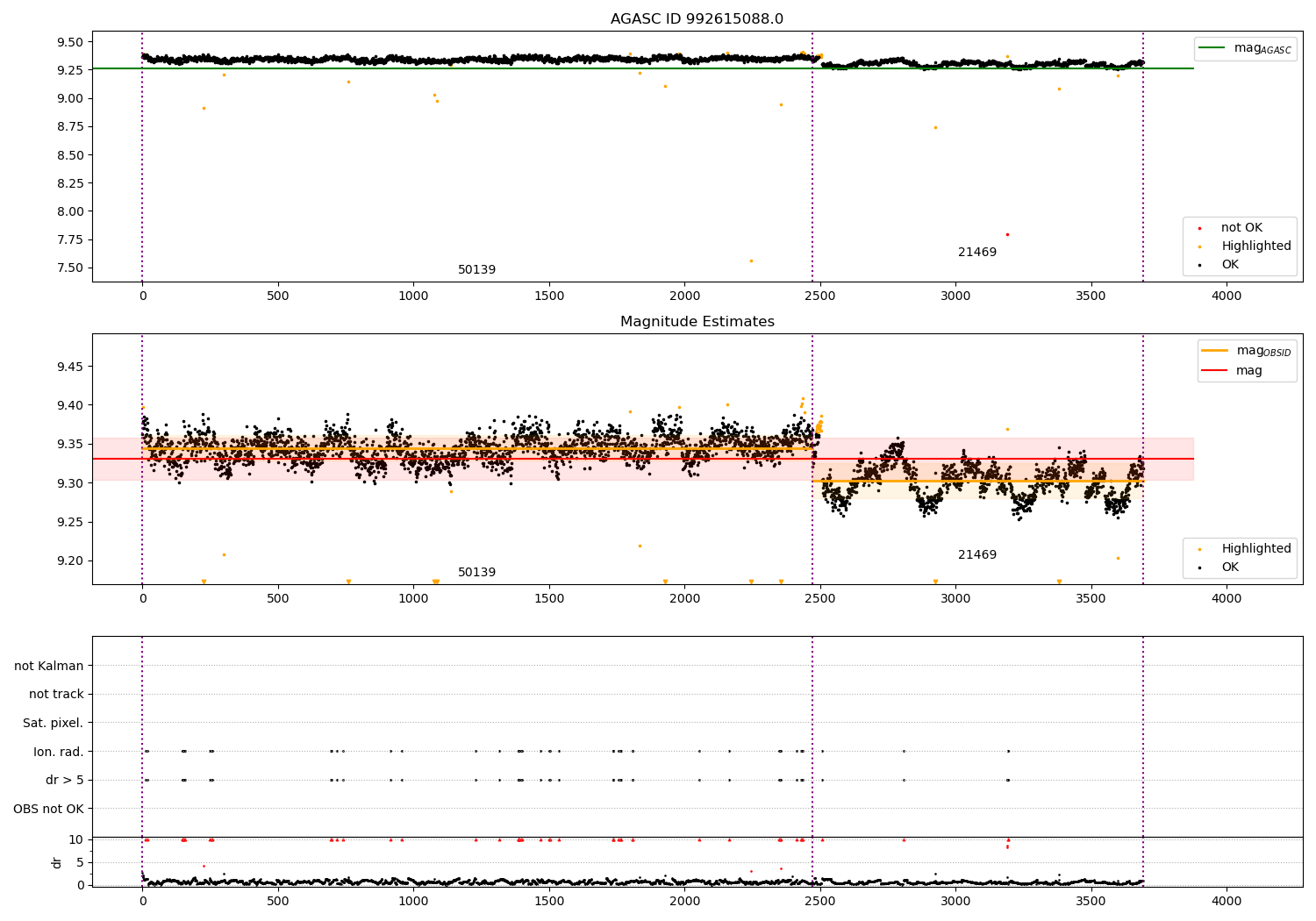This screenshot has height=921, width=1316.
Task: Click the 'OK' entry in the Magnitude Estimates legend
Action: pos(1230,567)
